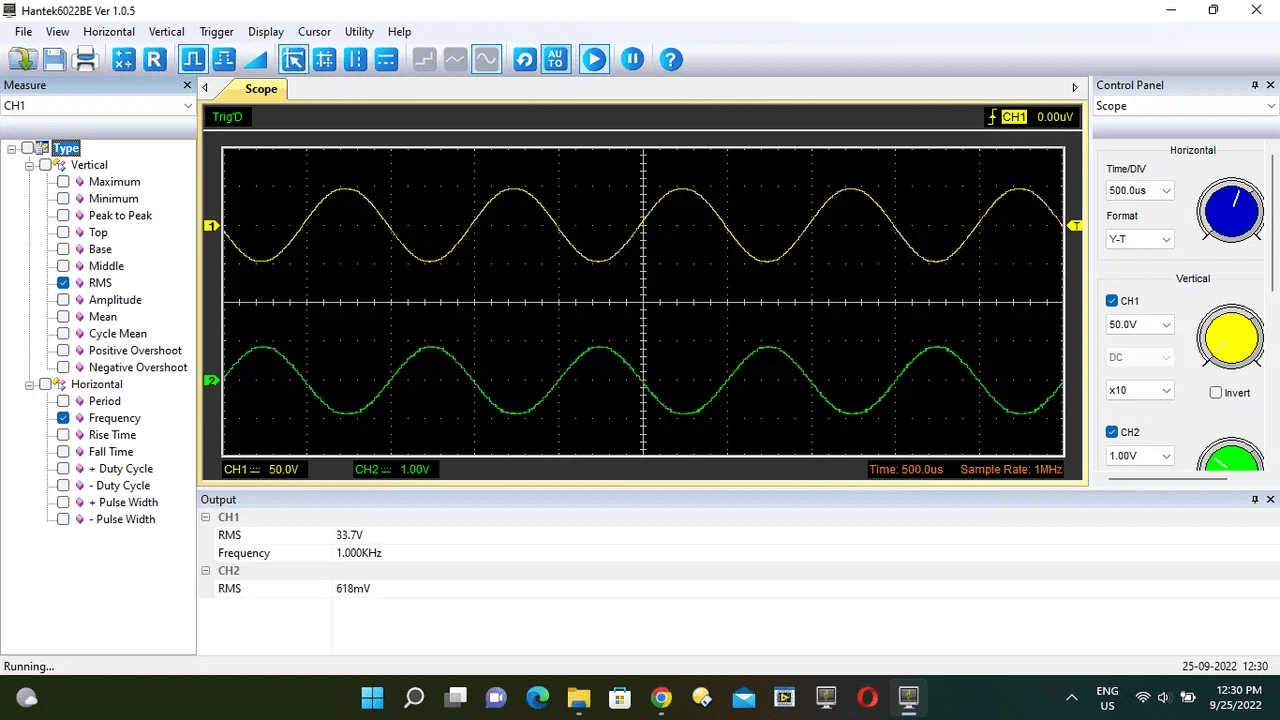Open the Control Panel Scope dropdown
This screenshot has height=720, width=1280.
[1186, 106]
